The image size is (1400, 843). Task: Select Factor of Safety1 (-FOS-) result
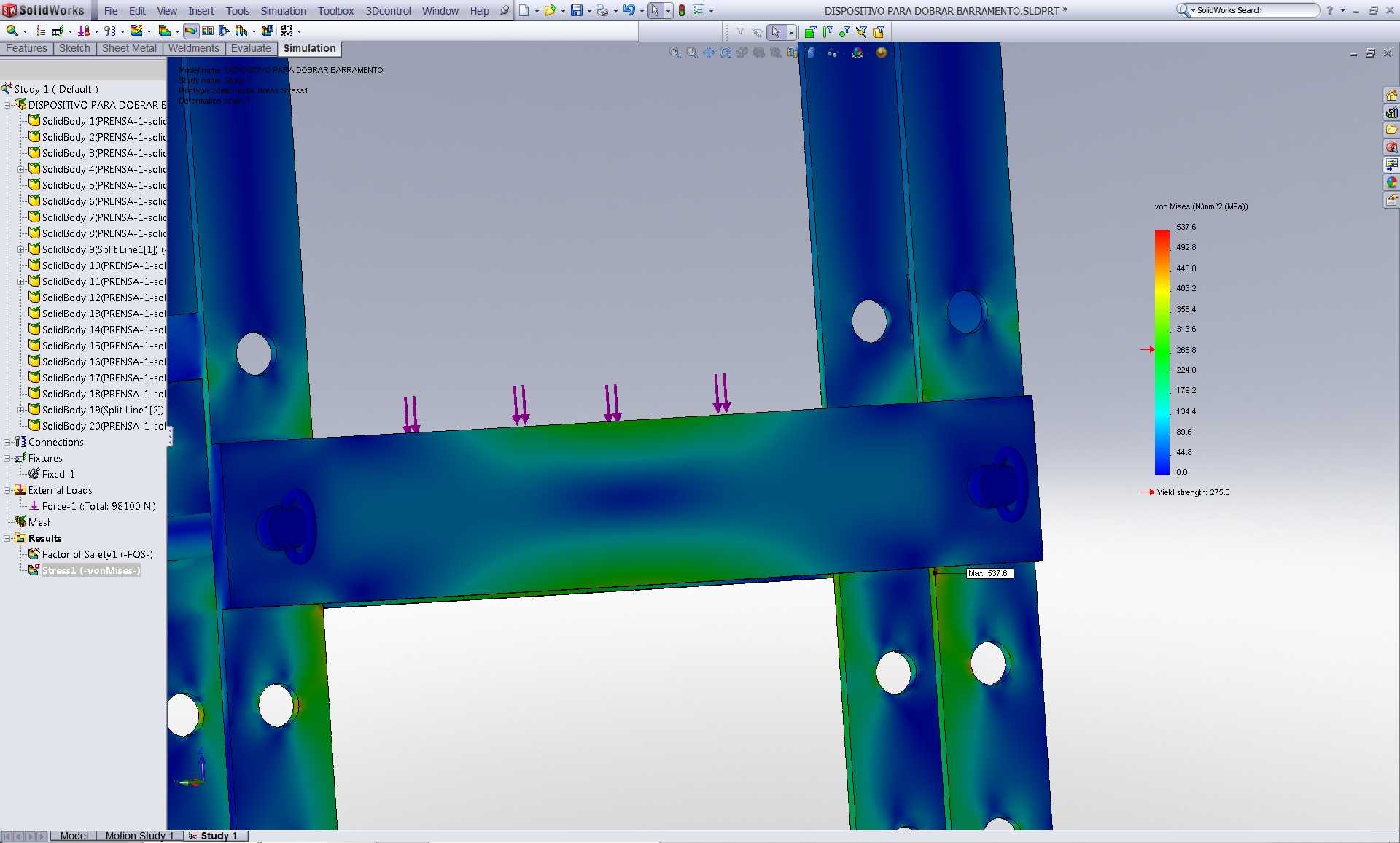(90, 554)
